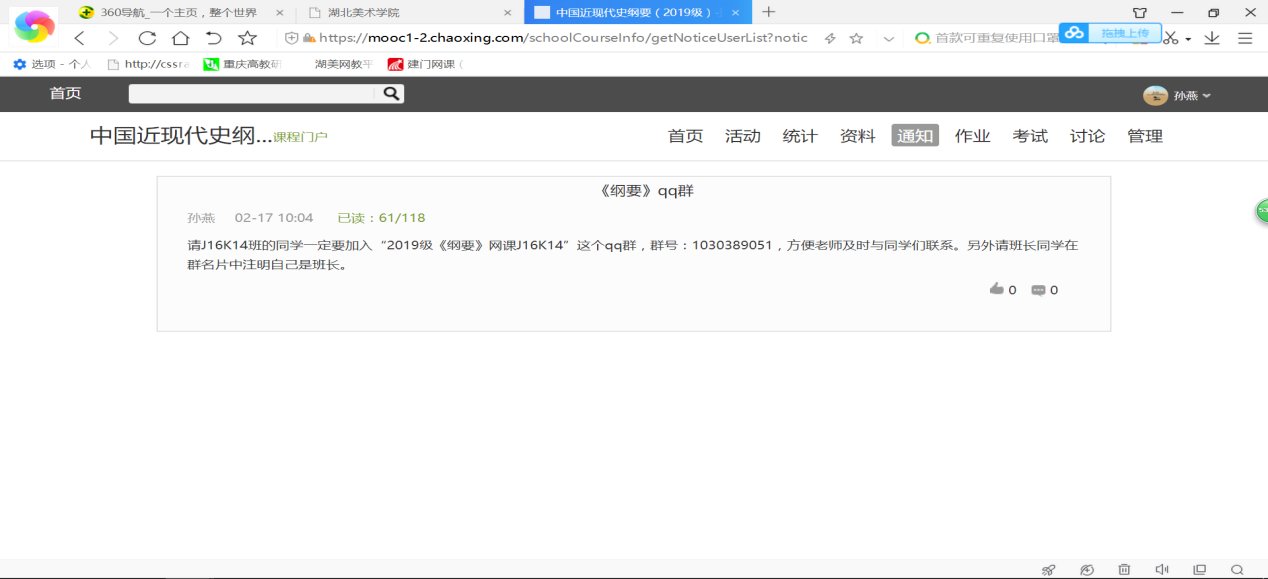
Task: Click the lightning speed-mode icon
Action: (x=830, y=38)
